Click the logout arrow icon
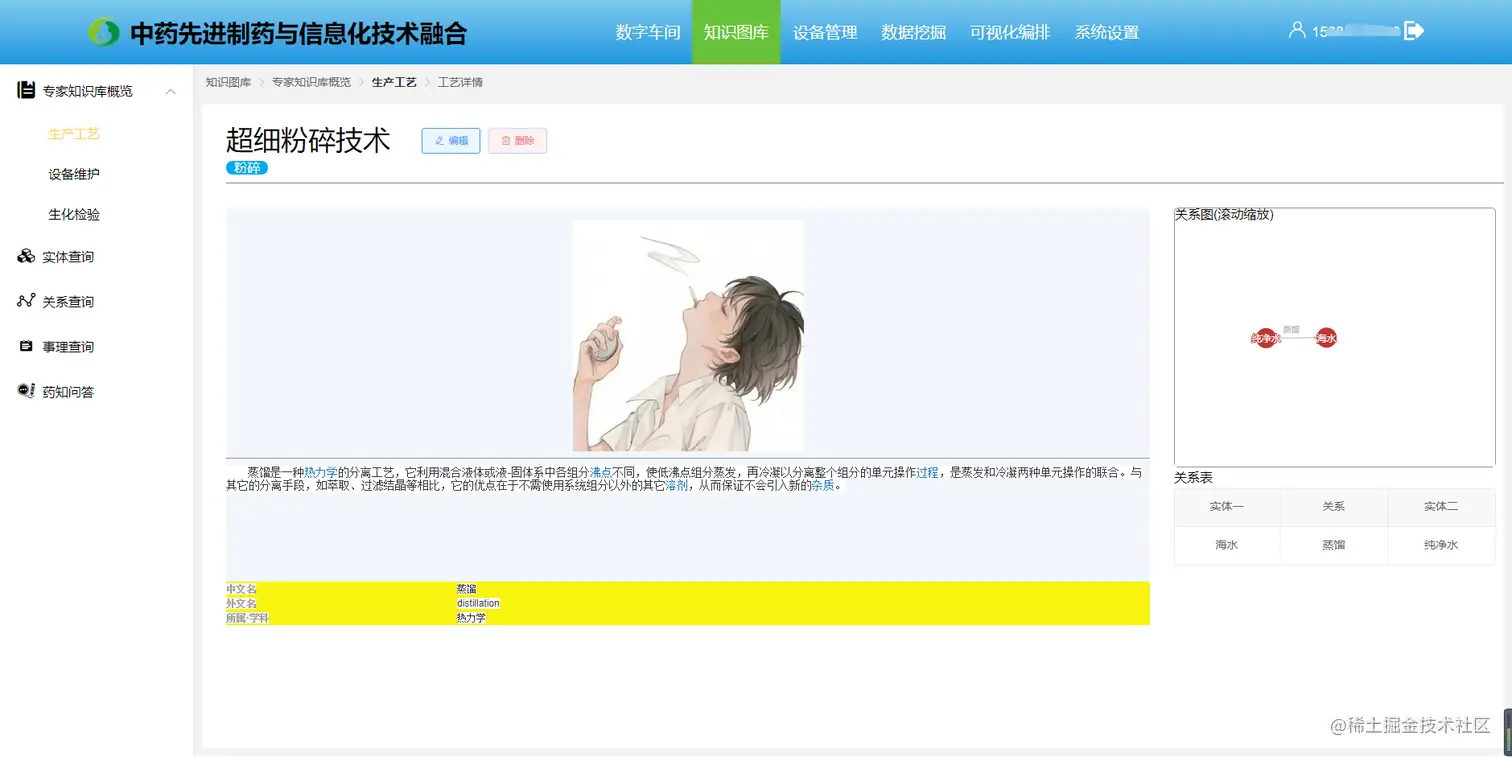 (x=1414, y=31)
